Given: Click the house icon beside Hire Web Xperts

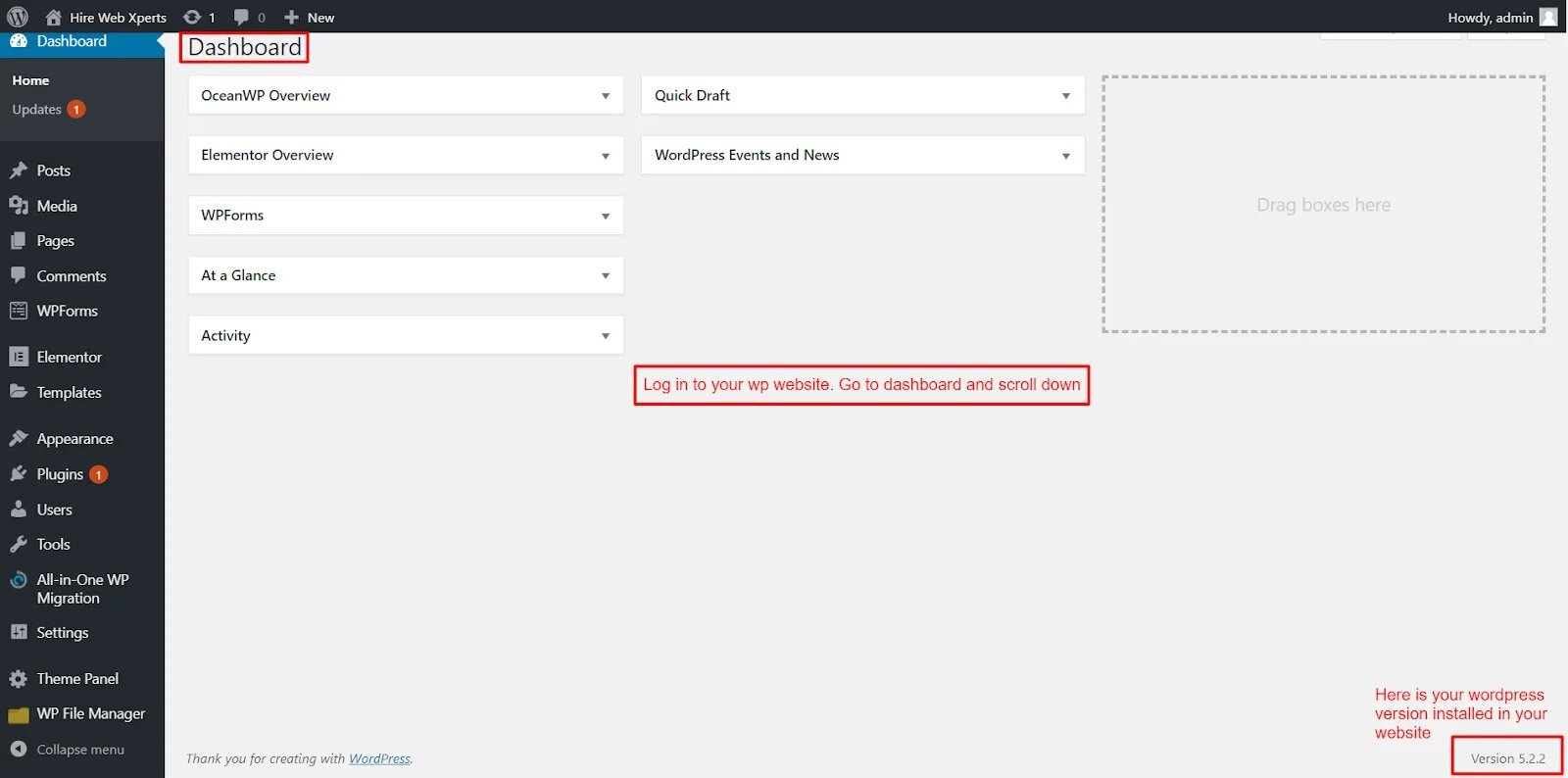Looking at the screenshot, I should point(53,17).
